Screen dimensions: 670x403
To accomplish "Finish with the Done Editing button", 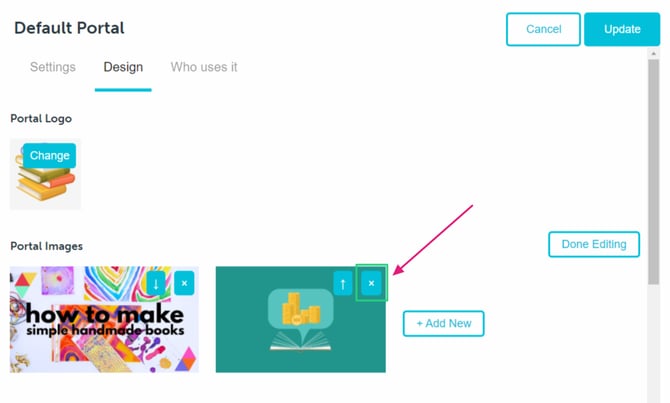I will (x=594, y=244).
